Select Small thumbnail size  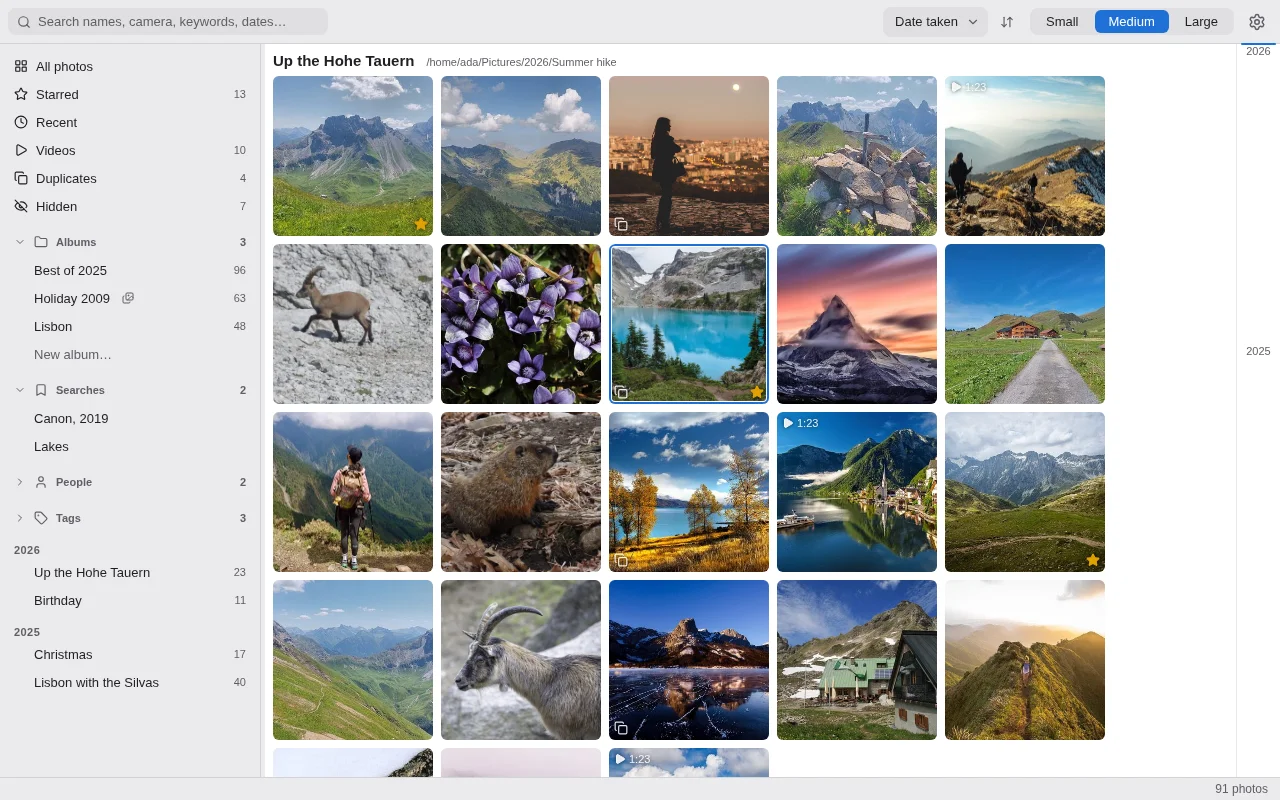click(1062, 22)
